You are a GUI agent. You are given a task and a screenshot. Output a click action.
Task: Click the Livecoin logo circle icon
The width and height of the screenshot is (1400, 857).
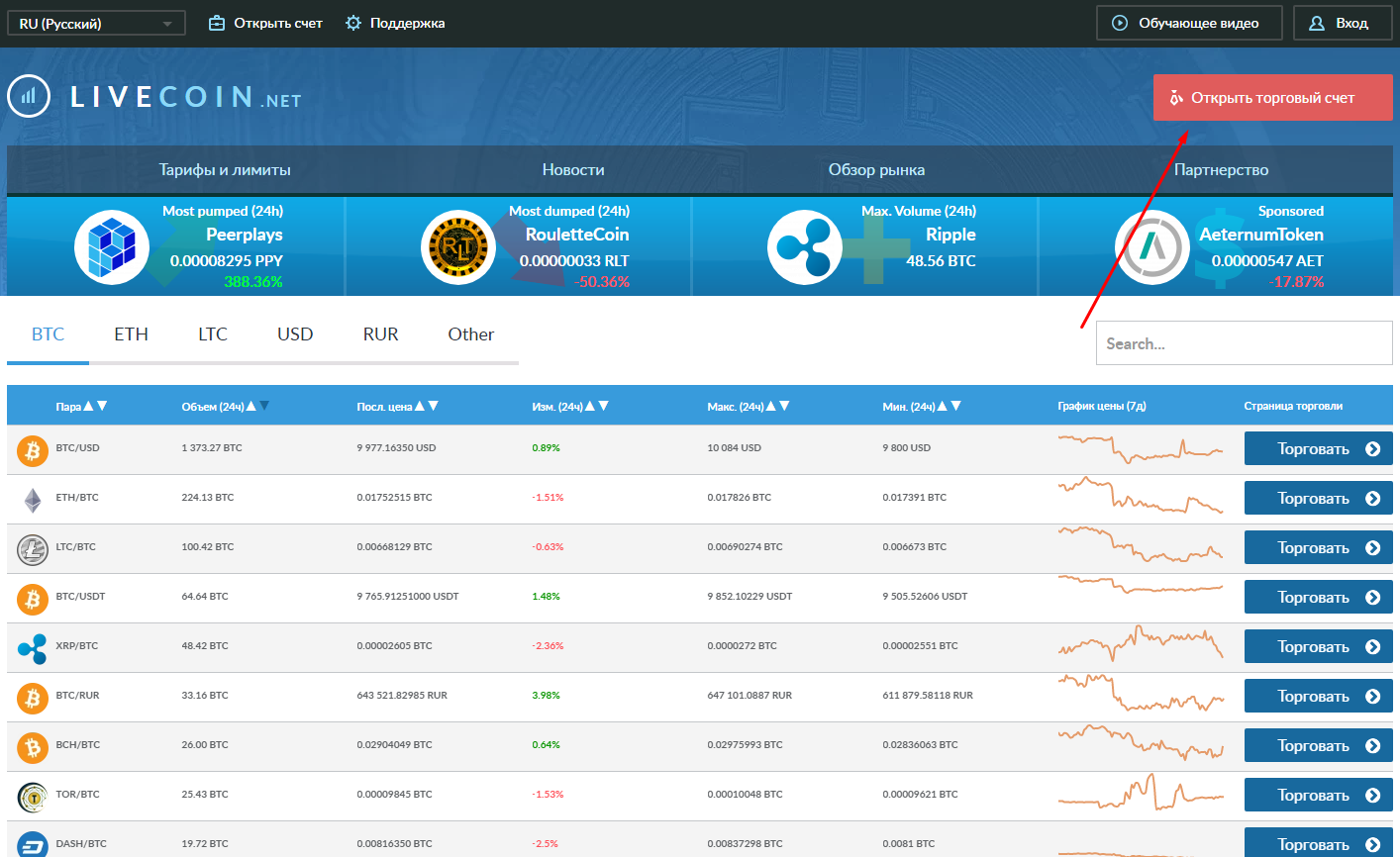29,97
